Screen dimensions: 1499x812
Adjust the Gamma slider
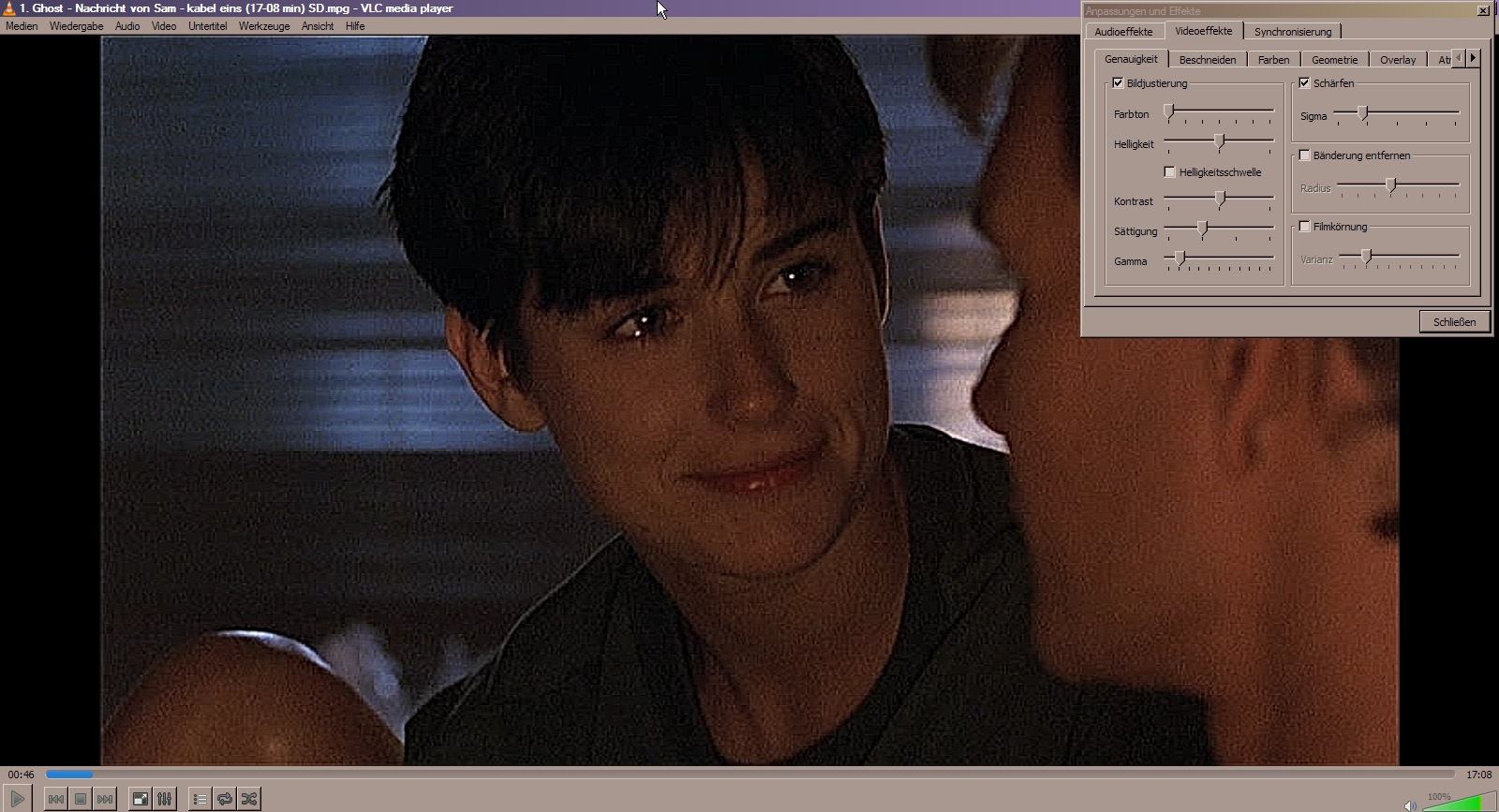(x=1219, y=260)
